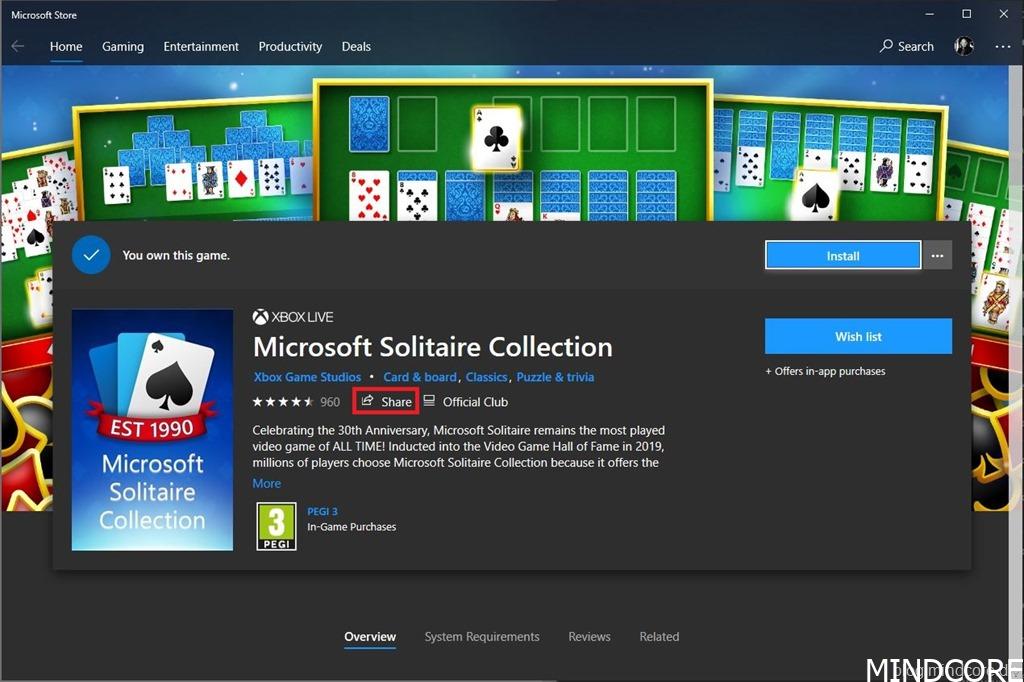Expand more options beside Install button
The height and width of the screenshot is (682, 1024).
point(937,256)
